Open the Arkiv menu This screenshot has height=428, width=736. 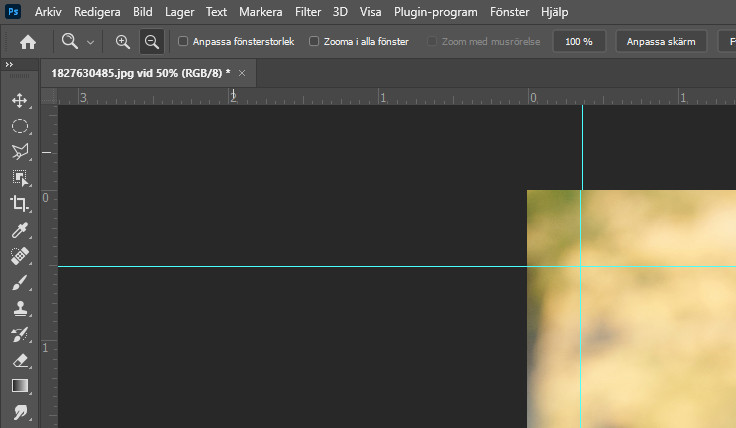click(x=48, y=12)
